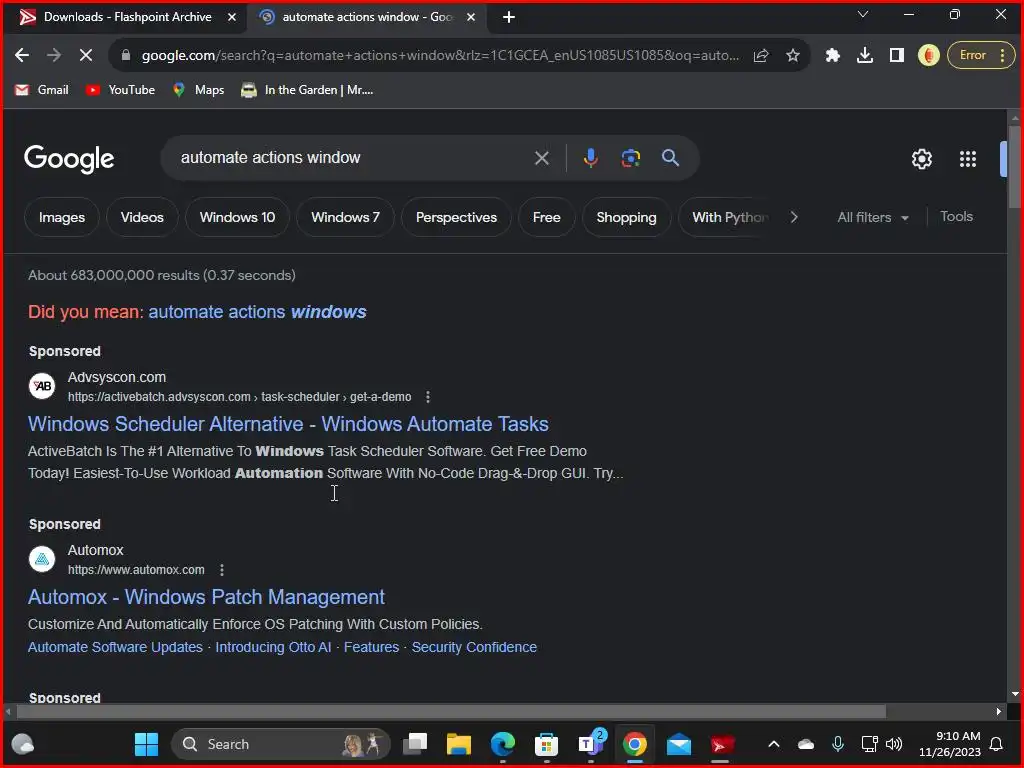
Task: Apply the Windows 10 filter chip
Action: [238, 217]
